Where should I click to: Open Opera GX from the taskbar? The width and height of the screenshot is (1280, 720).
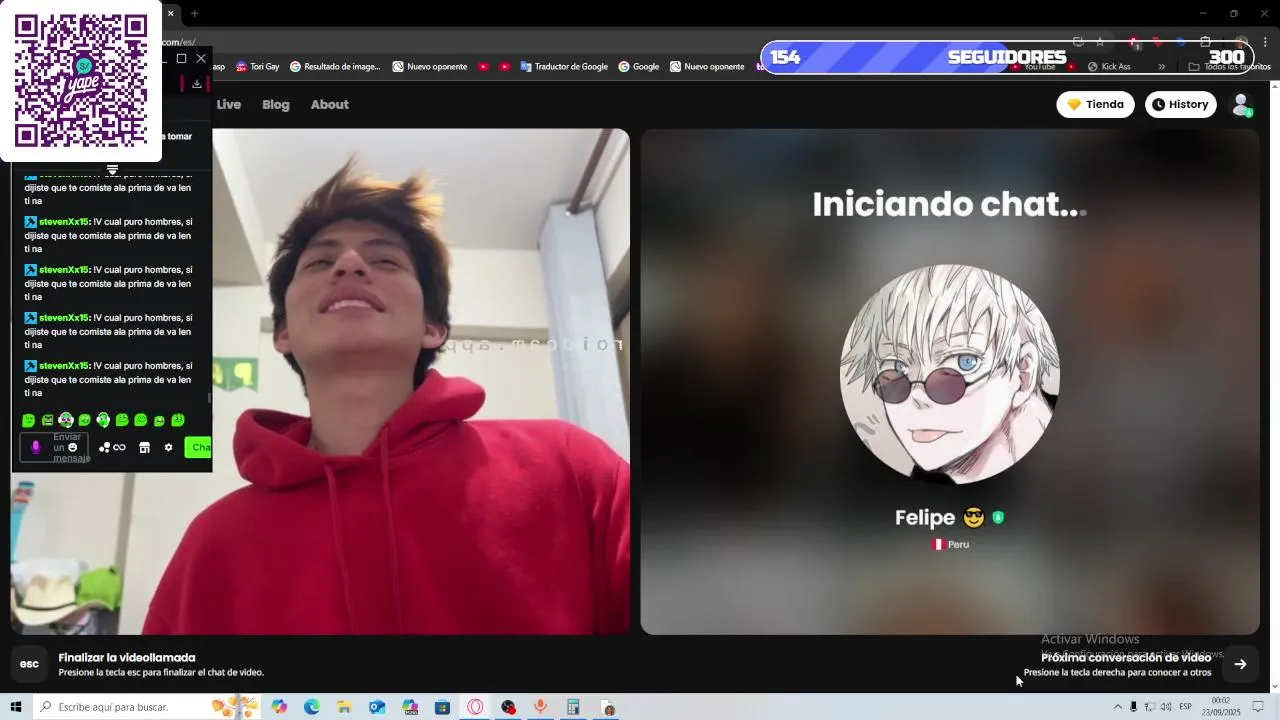pyautogui.click(x=475, y=707)
